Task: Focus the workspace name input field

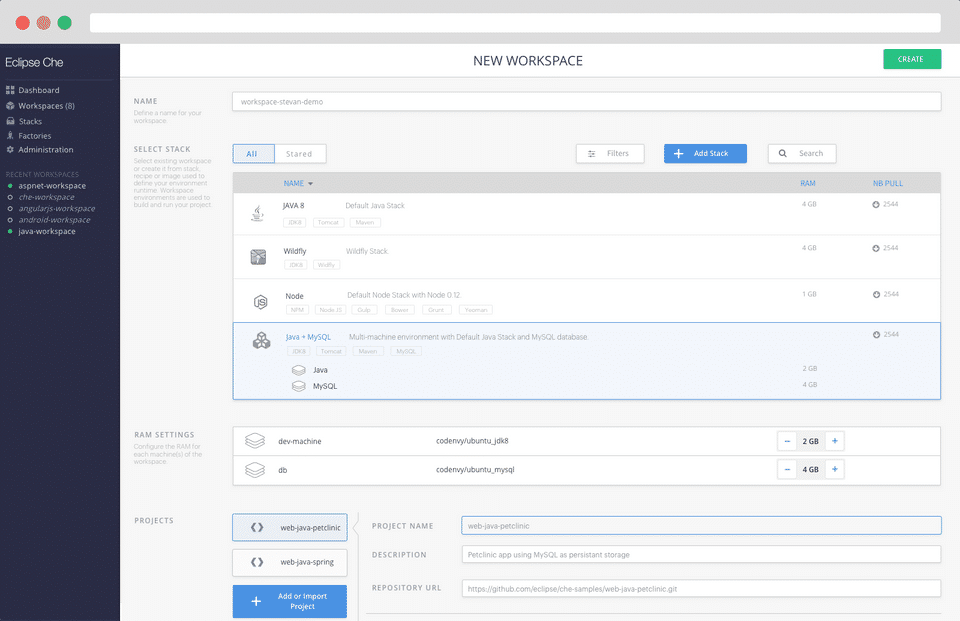Action: coord(586,102)
